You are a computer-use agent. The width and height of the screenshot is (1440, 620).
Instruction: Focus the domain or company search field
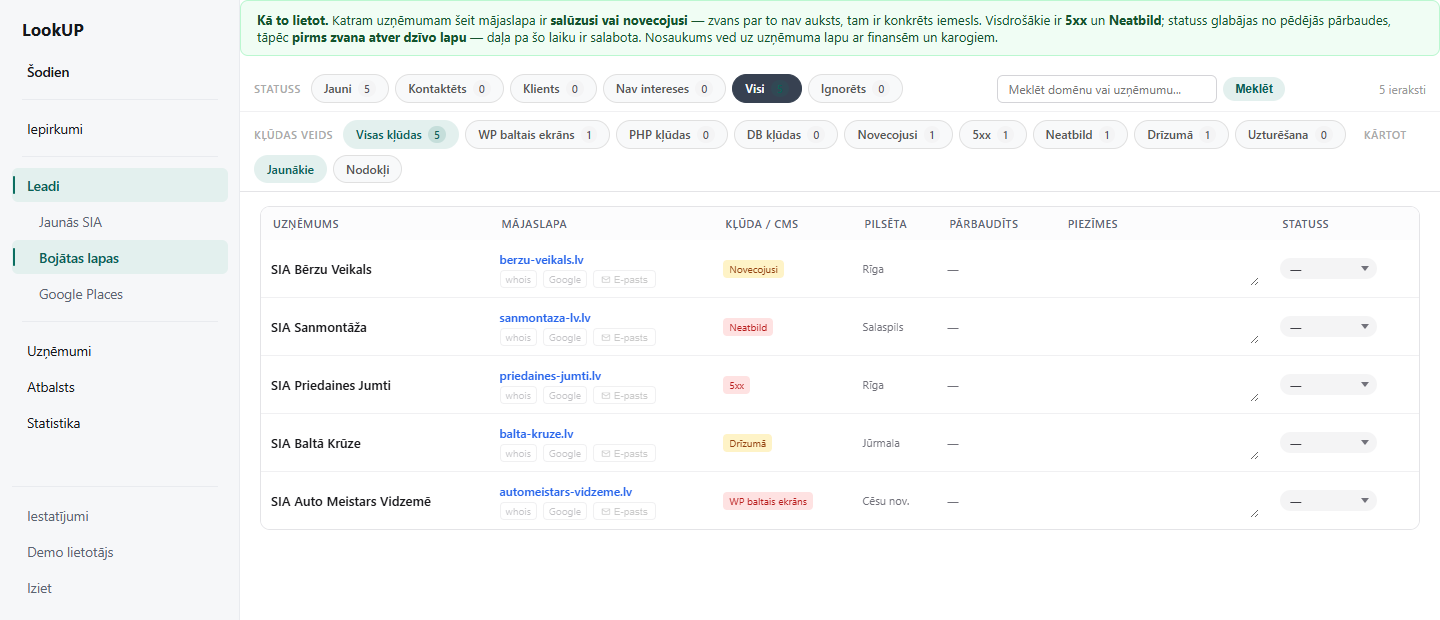click(x=1107, y=89)
